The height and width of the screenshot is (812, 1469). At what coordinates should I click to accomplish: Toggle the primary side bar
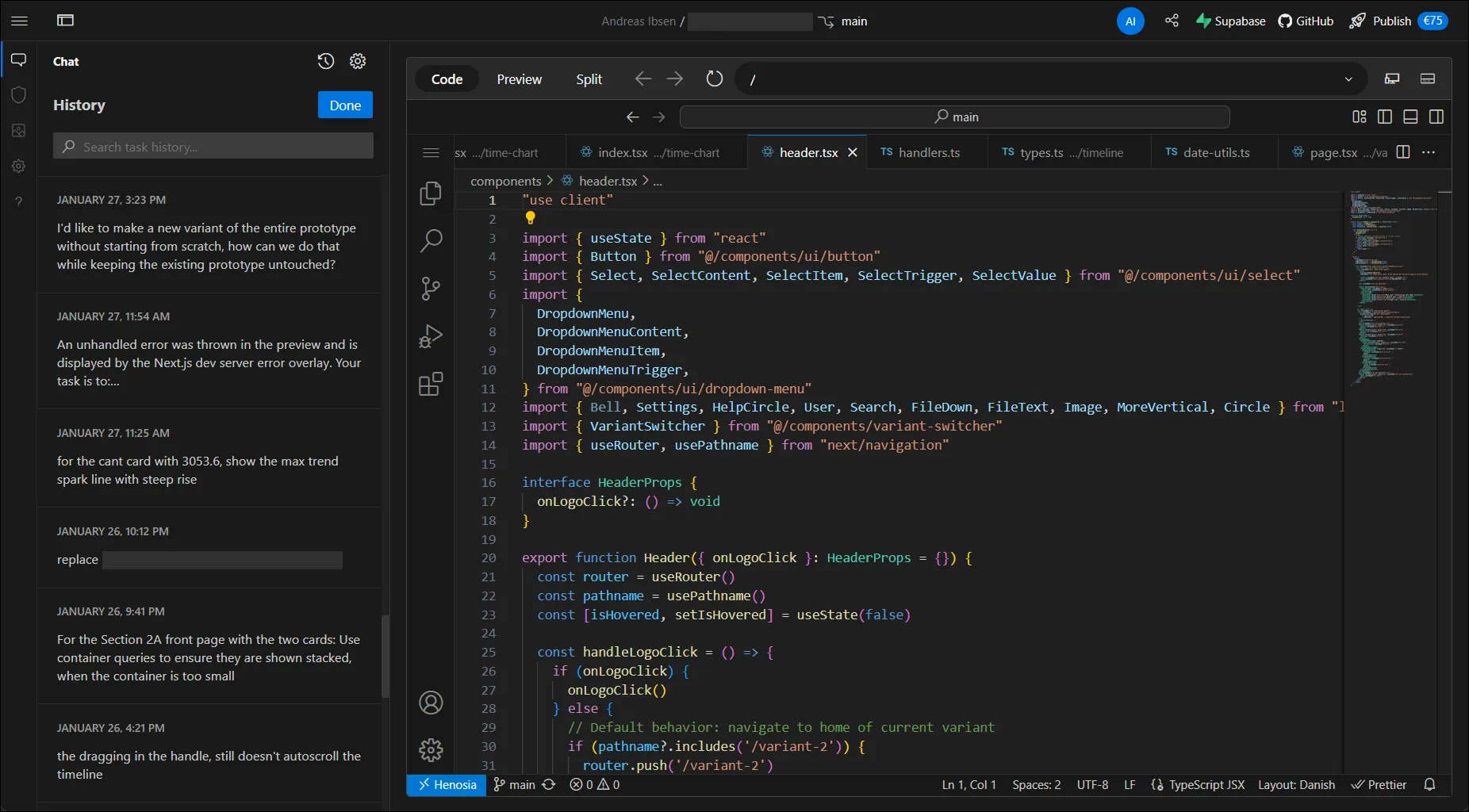pos(1385,117)
